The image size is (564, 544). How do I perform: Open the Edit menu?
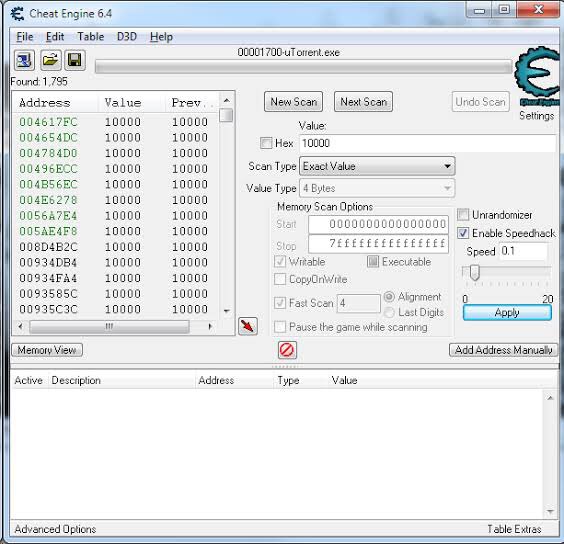coord(55,37)
